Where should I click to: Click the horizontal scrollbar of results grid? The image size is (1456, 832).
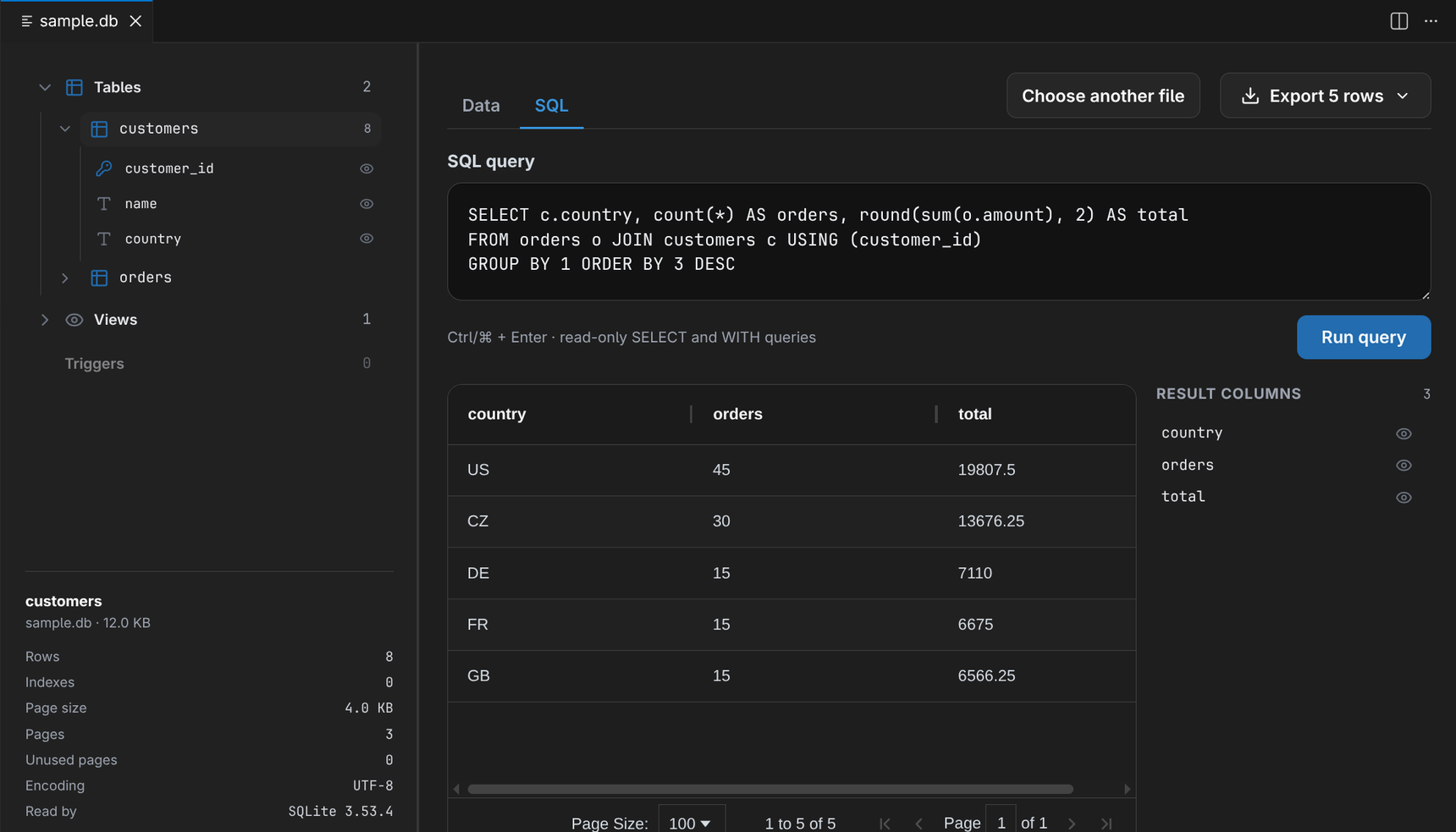tap(770, 789)
